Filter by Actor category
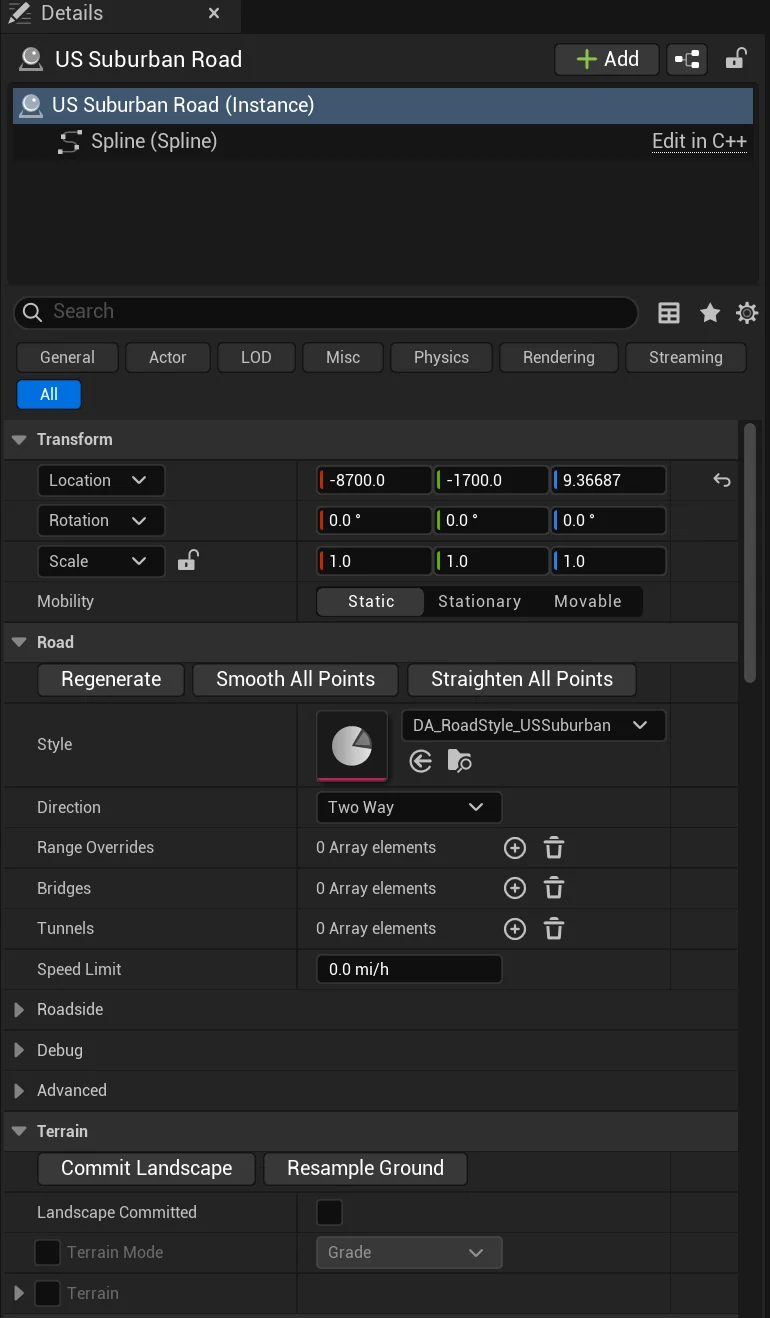This screenshot has width=770, height=1318. (x=168, y=357)
